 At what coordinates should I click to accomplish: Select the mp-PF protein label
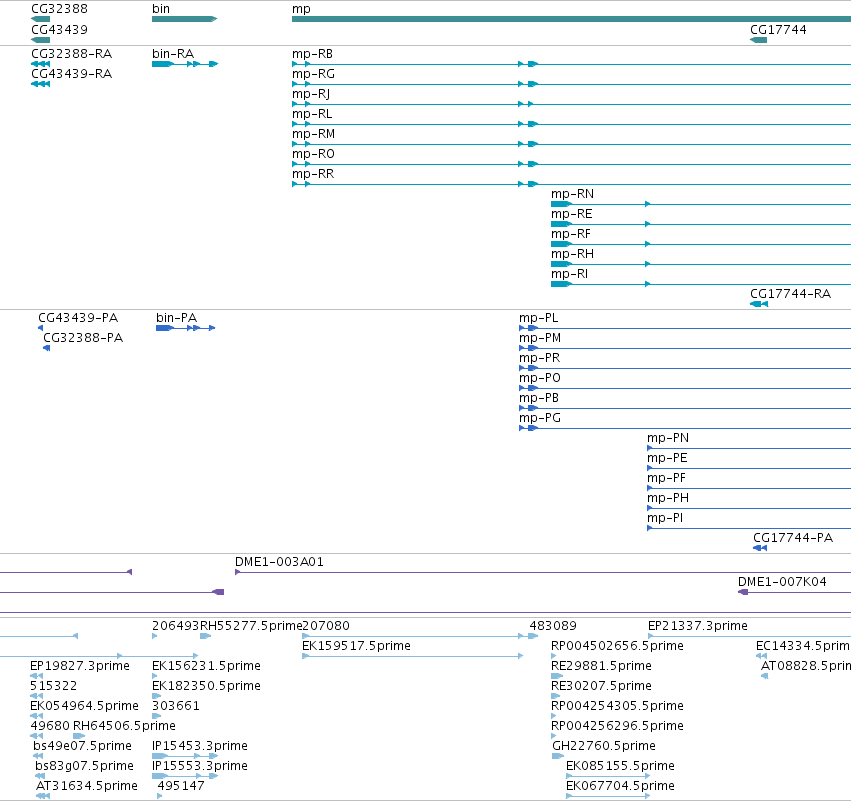pyautogui.click(x=666, y=478)
